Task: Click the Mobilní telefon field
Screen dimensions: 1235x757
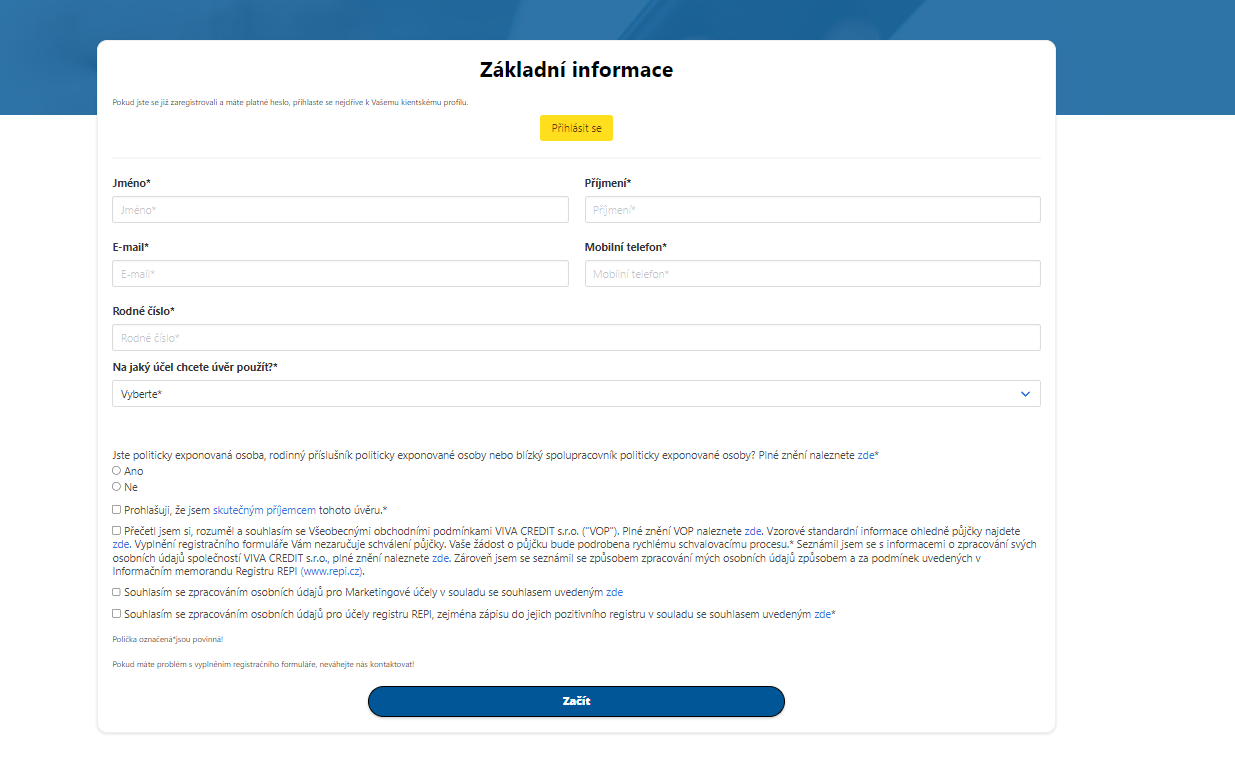Action: tap(812, 274)
